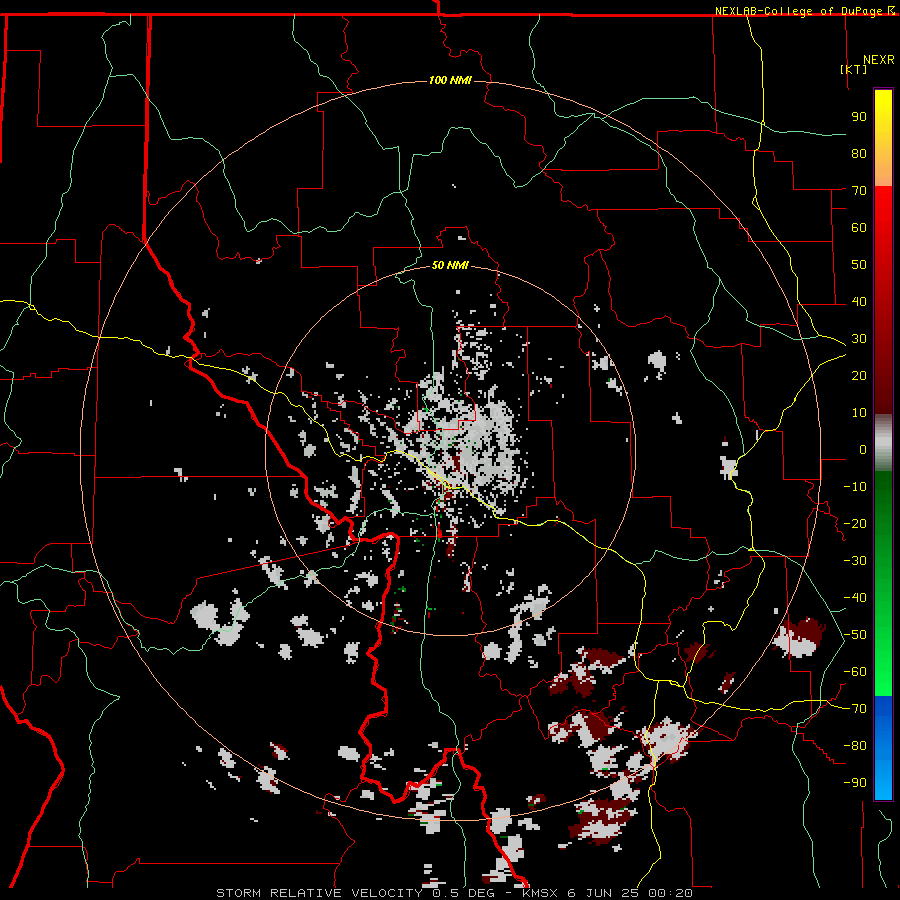Click the "NEXLAB-College of DuPage" header text
The width and height of the screenshot is (900, 900).
point(799,11)
